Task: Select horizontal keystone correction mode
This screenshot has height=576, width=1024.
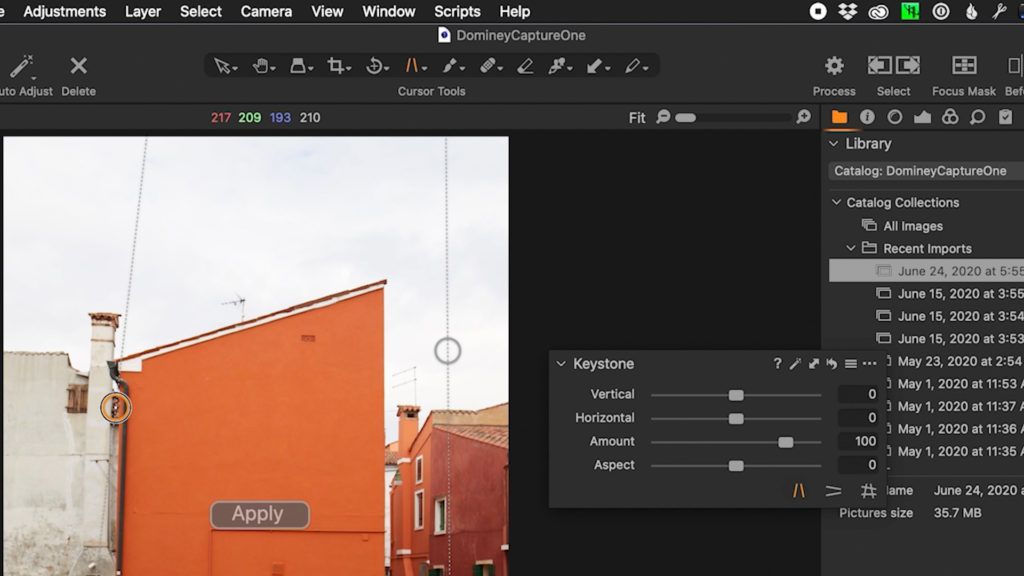Action: [832, 490]
